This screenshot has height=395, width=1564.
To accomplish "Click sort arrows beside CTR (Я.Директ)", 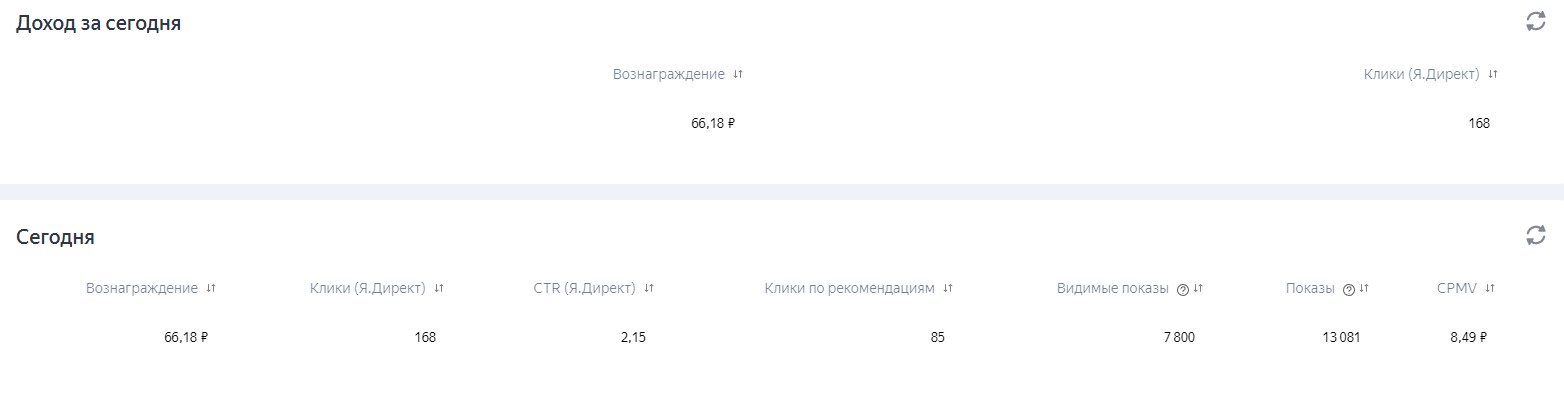I will tap(649, 288).
